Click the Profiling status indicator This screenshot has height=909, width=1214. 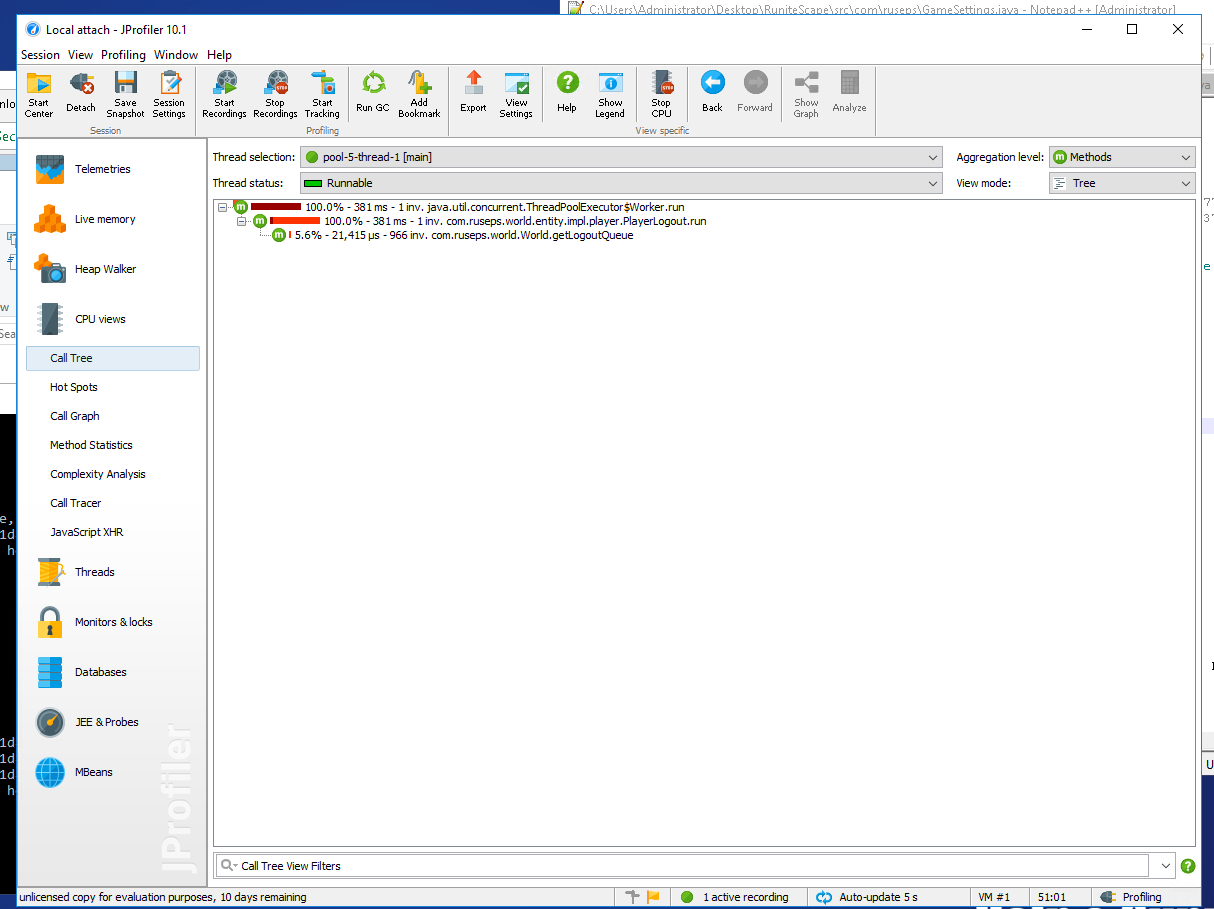[1131, 897]
